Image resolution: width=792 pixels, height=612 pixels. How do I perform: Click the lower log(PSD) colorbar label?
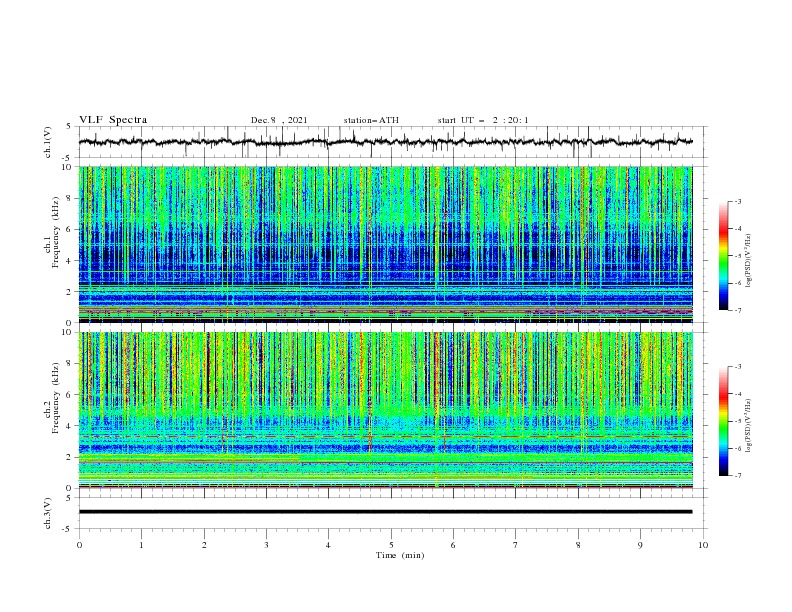pyautogui.click(x=749, y=425)
